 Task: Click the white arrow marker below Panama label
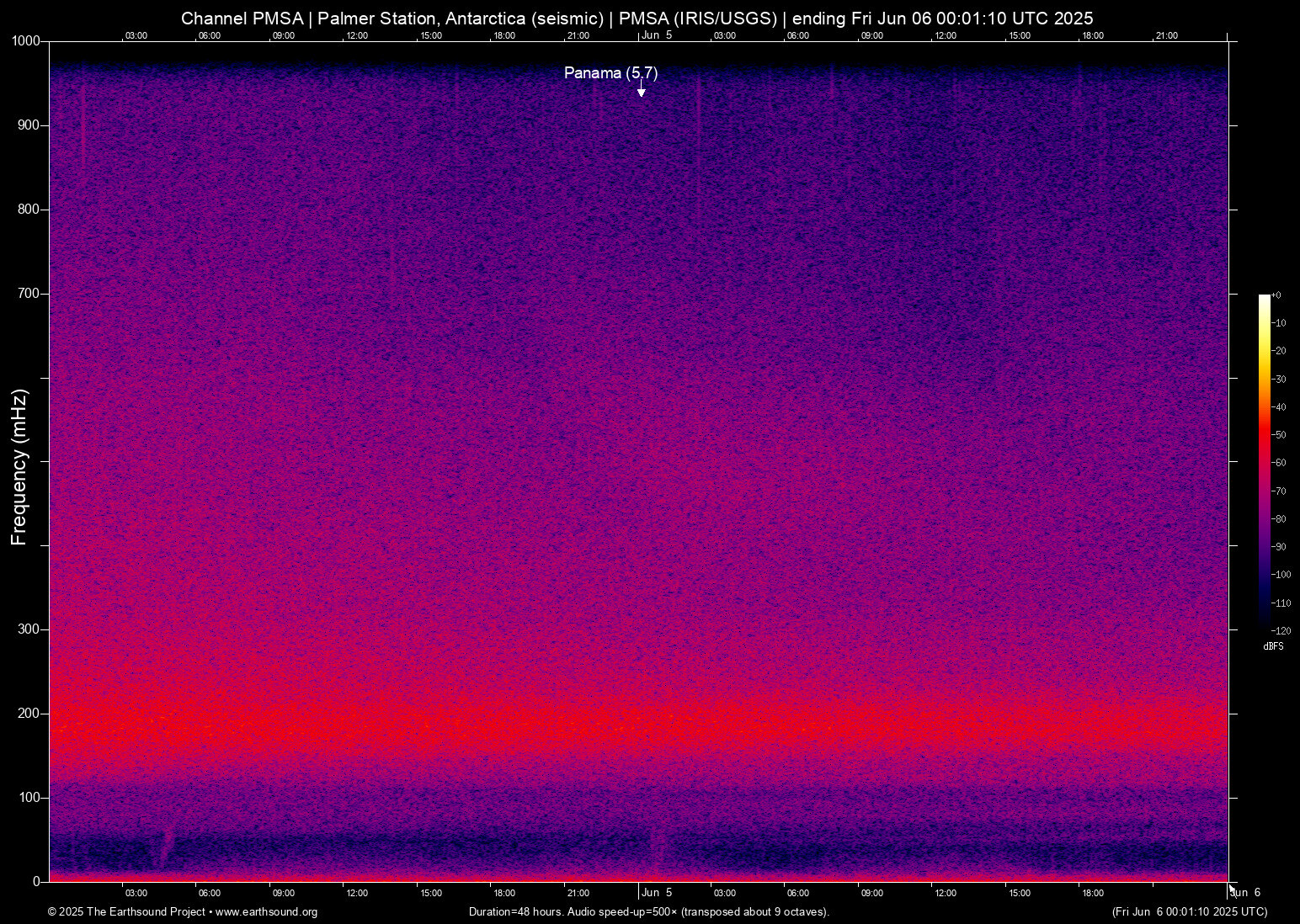coord(641,91)
